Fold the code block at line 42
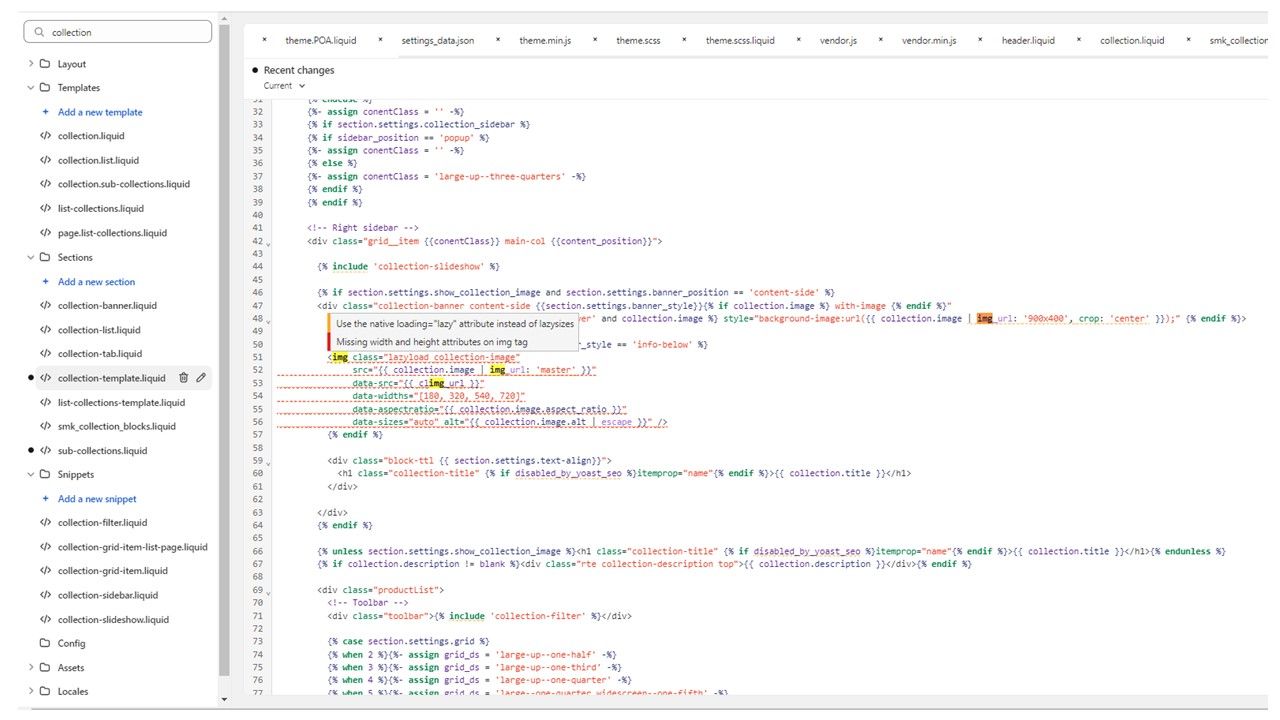The height and width of the screenshot is (720, 1280). 268,243
